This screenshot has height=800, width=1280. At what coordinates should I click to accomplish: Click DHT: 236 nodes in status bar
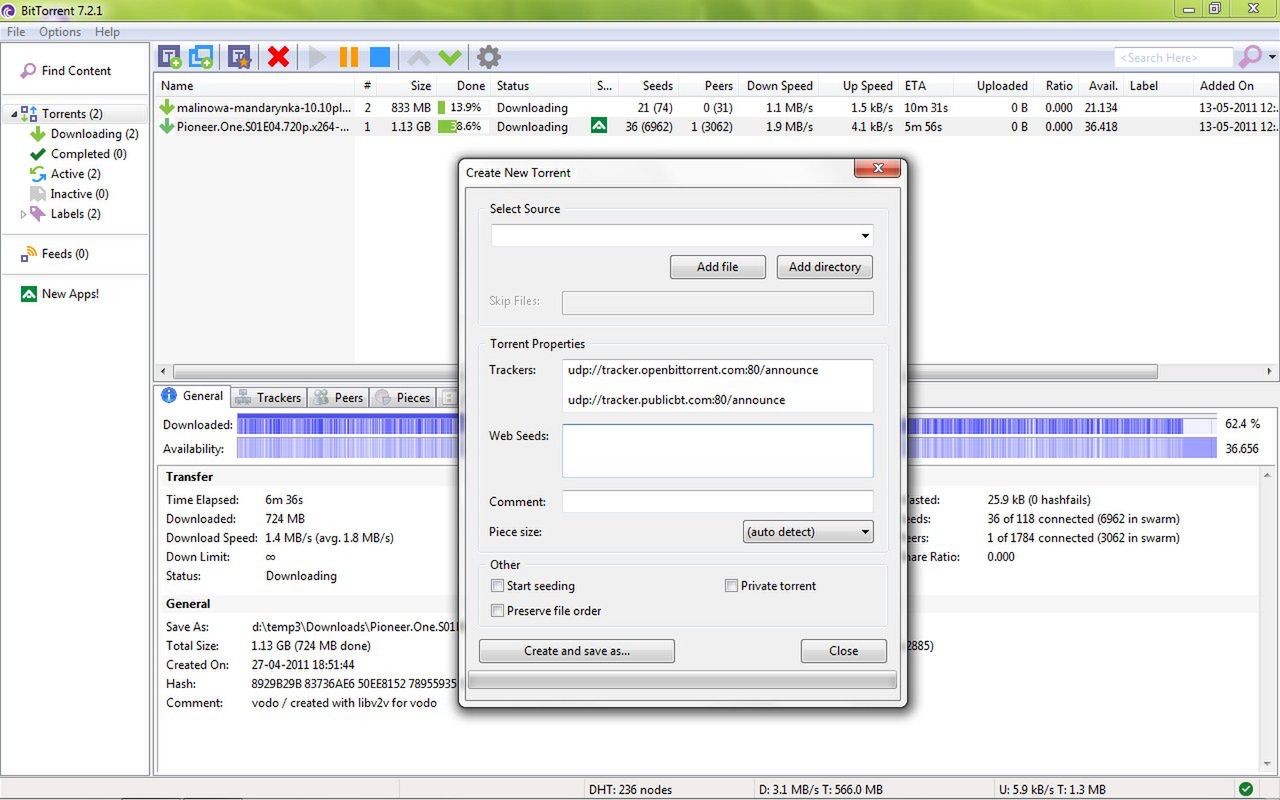click(630, 790)
